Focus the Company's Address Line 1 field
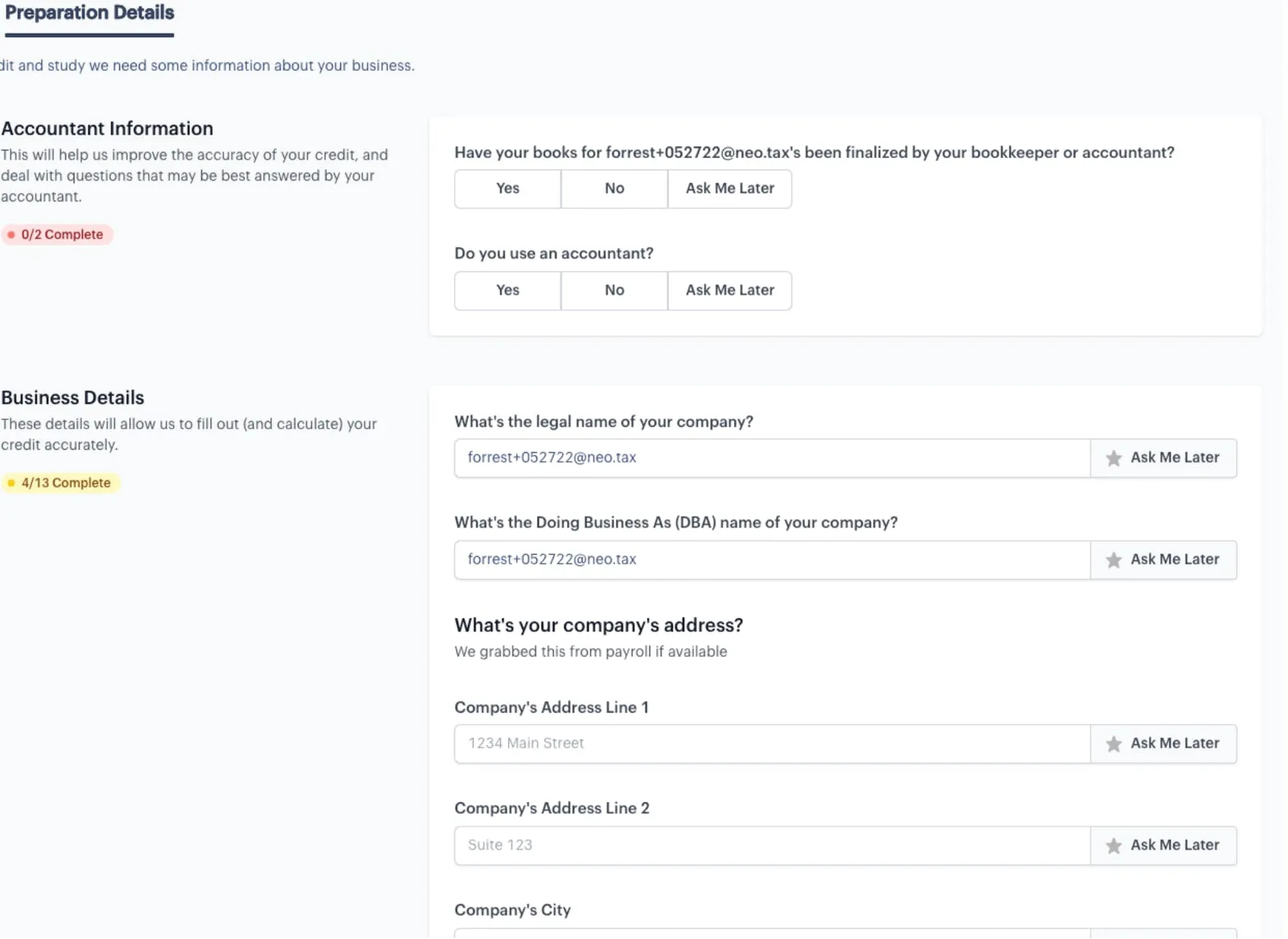 [772, 744]
